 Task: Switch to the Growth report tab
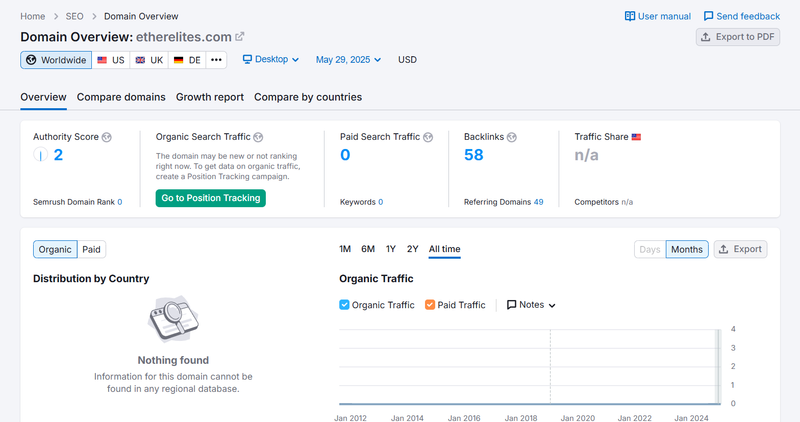click(210, 97)
